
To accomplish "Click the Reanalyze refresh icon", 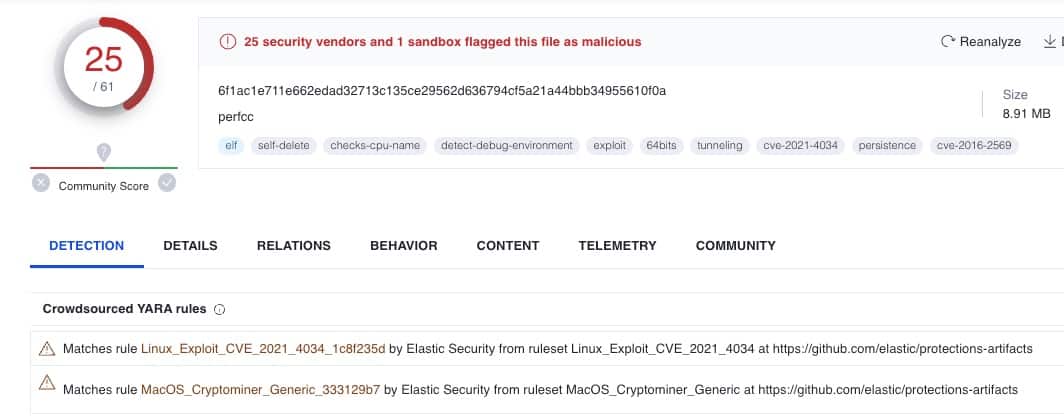I will [947, 42].
